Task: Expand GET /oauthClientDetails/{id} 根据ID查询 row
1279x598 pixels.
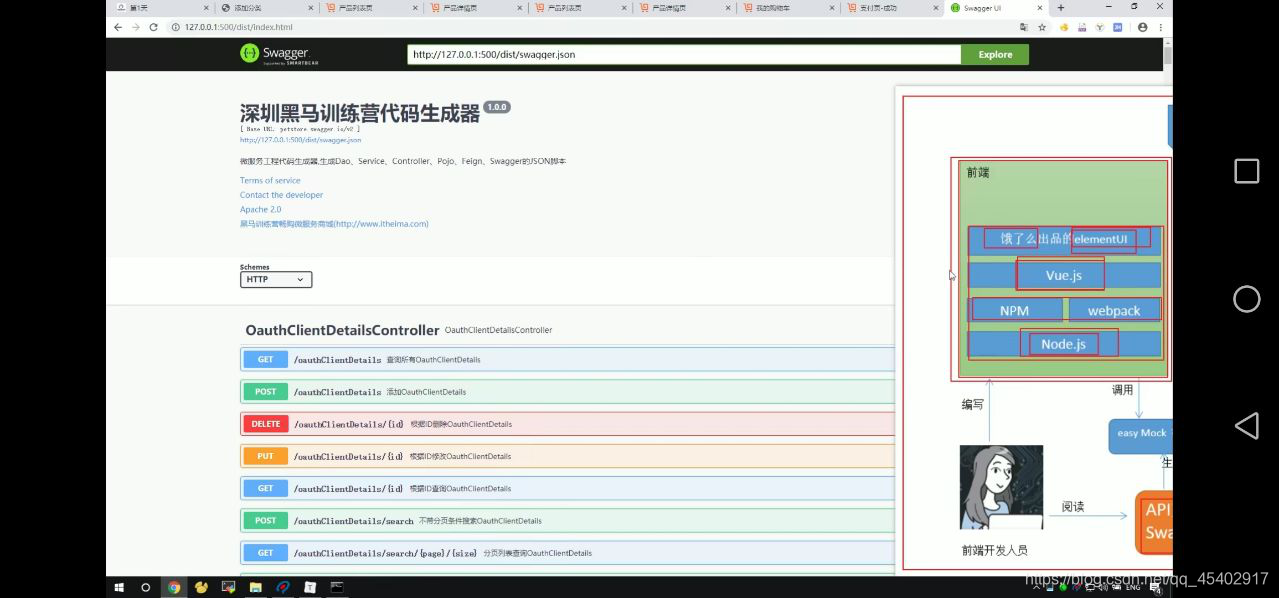Action: click(567, 488)
